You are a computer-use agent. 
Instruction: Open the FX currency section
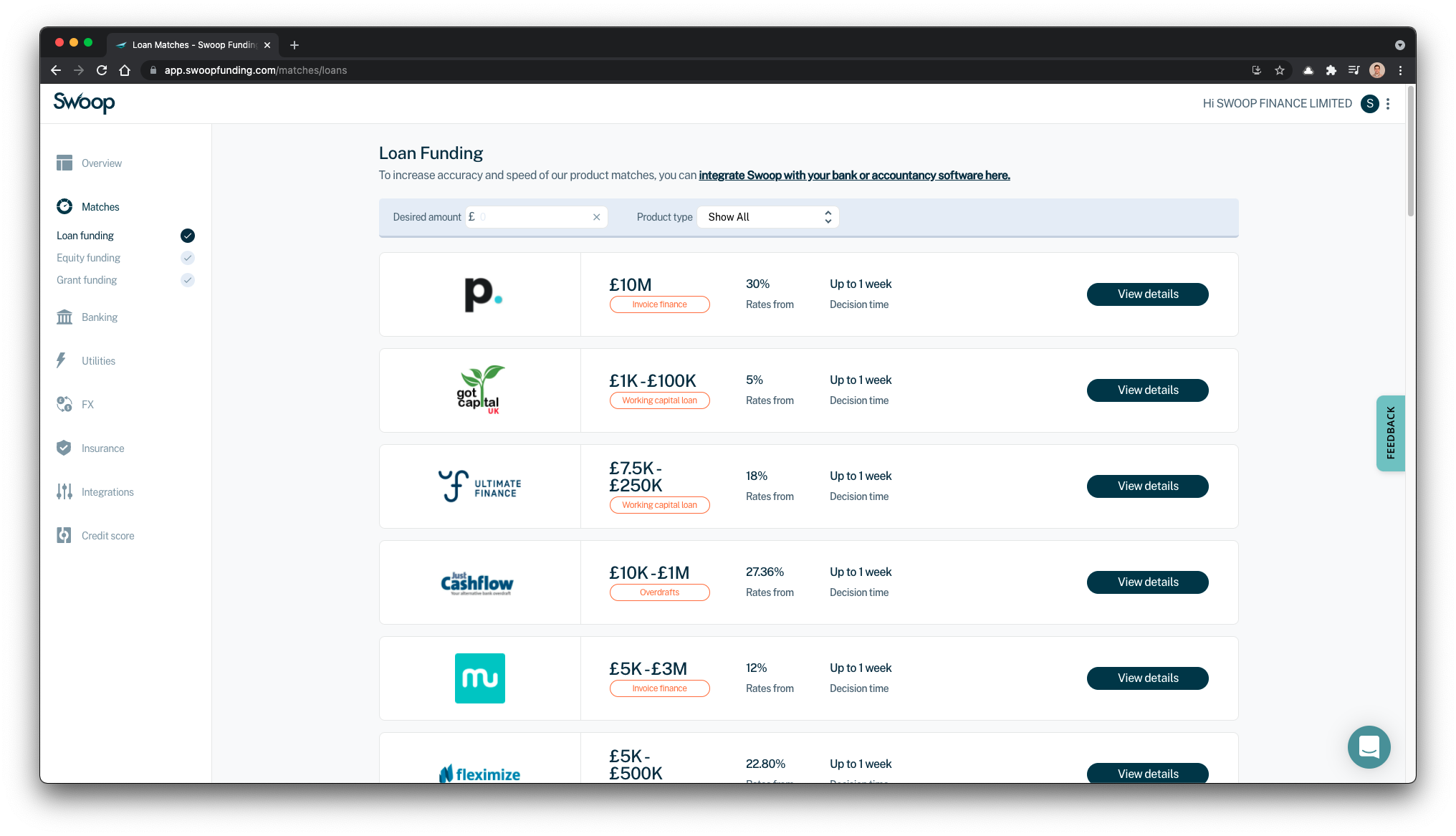coord(64,404)
